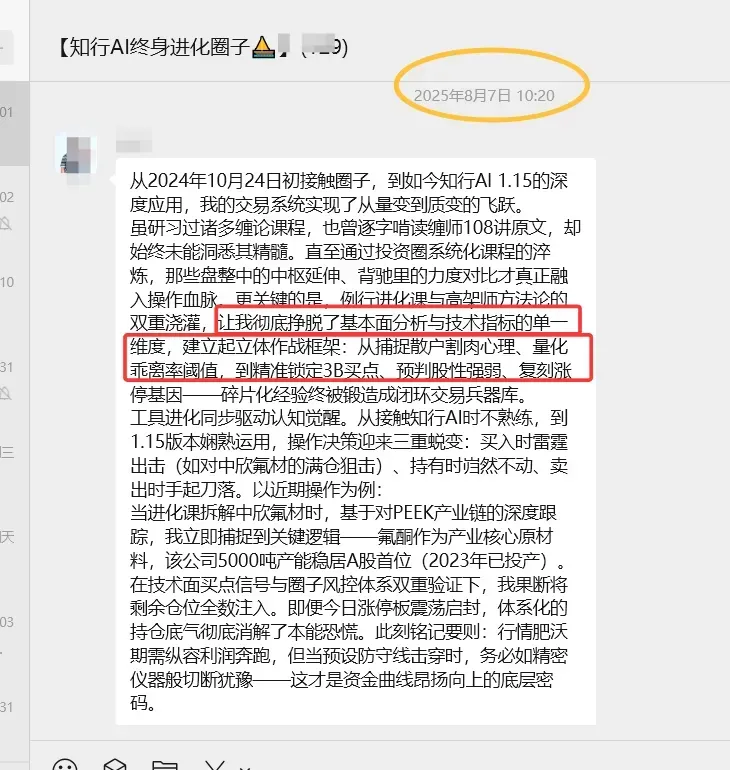730x770 pixels.
Task: Expand the screenshot options arrow
Action: tap(245, 768)
